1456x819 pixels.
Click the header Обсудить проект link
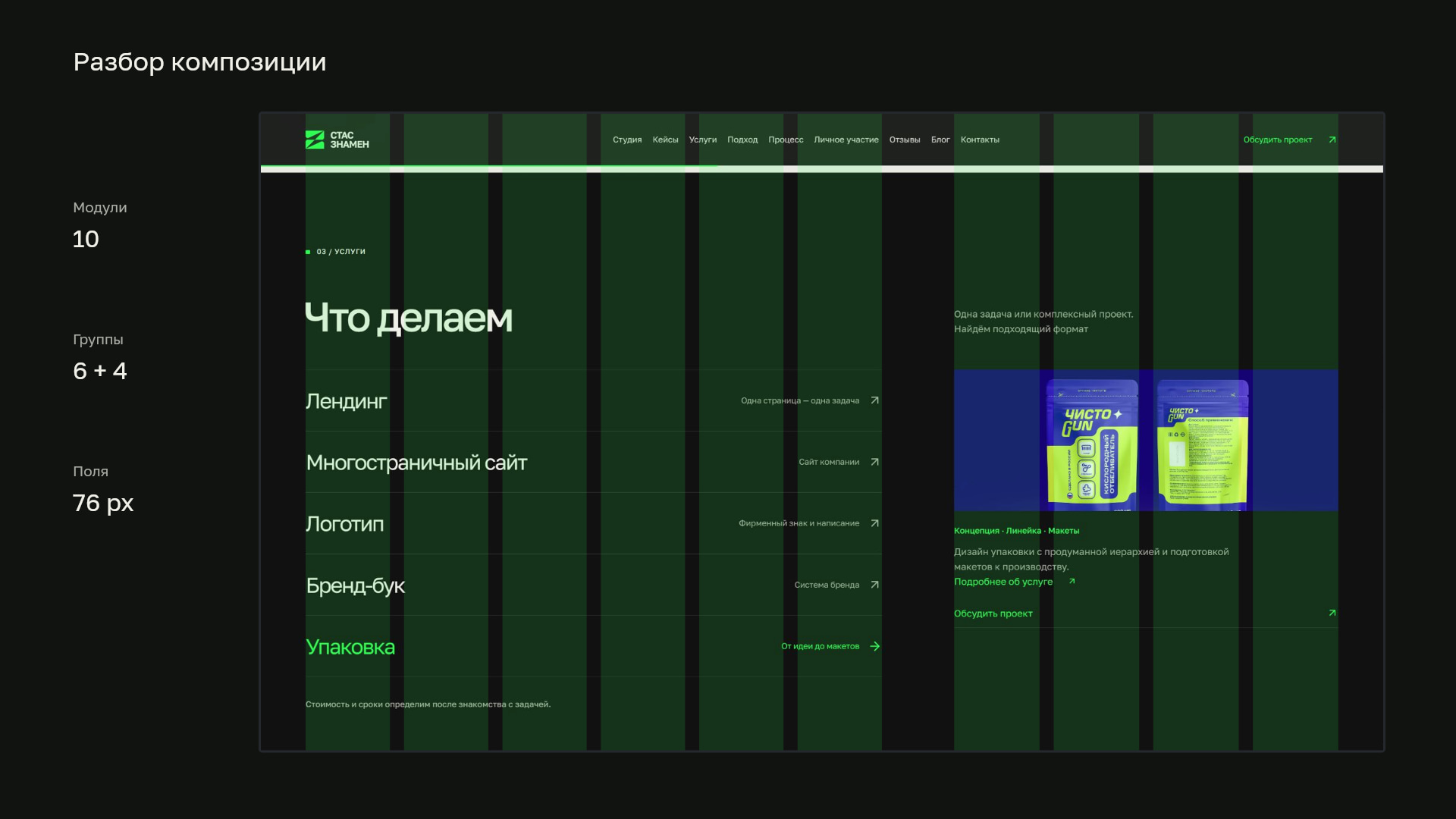1278,140
